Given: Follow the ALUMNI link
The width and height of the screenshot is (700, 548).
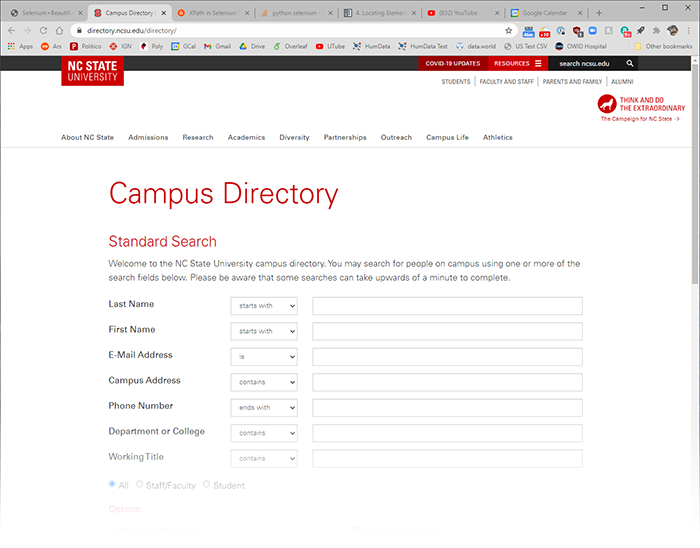Looking at the screenshot, I should [x=622, y=82].
